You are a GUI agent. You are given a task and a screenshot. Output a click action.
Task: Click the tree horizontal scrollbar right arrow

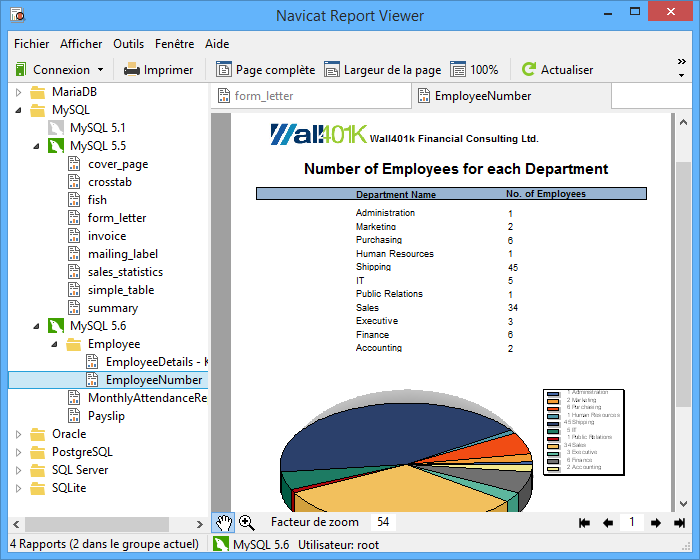(200, 524)
